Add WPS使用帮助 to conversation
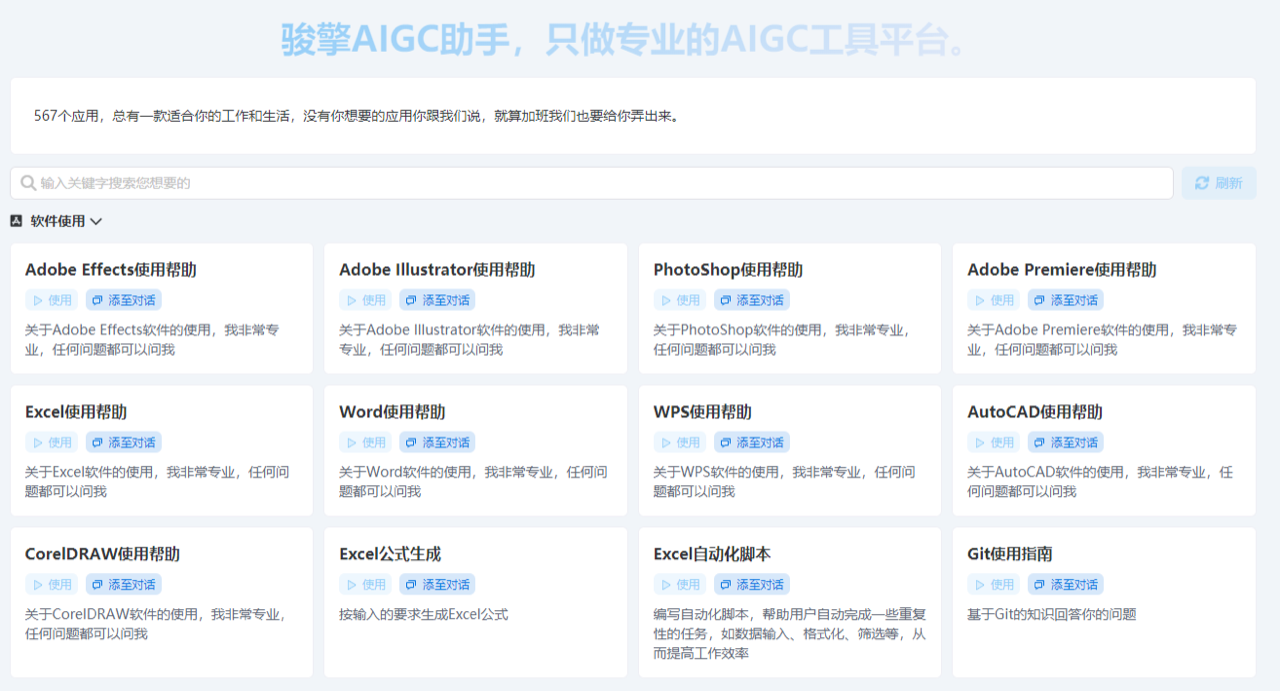 [x=751, y=442]
